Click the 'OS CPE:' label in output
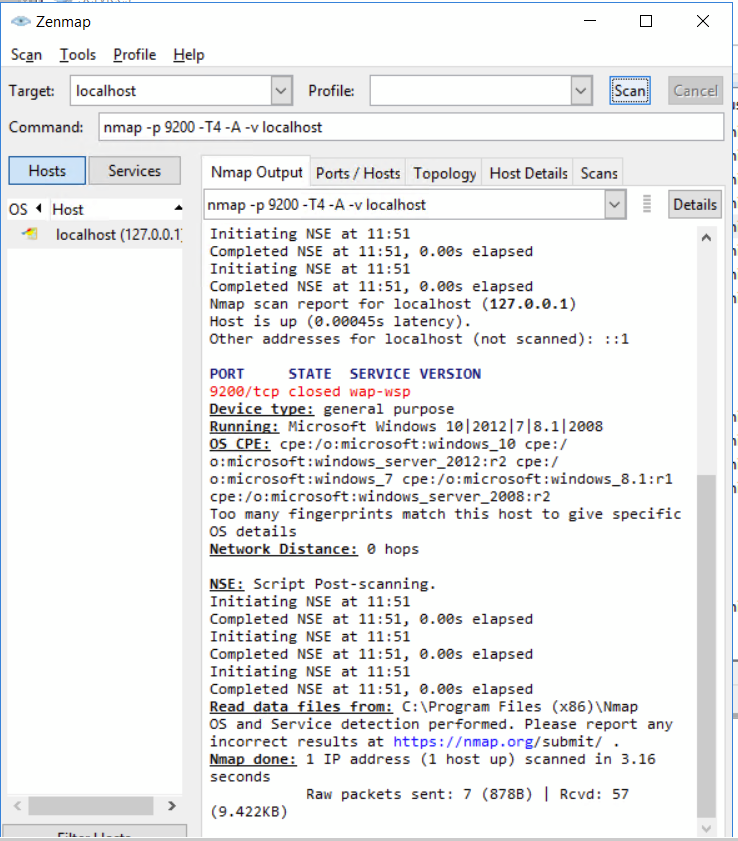 (240, 445)
